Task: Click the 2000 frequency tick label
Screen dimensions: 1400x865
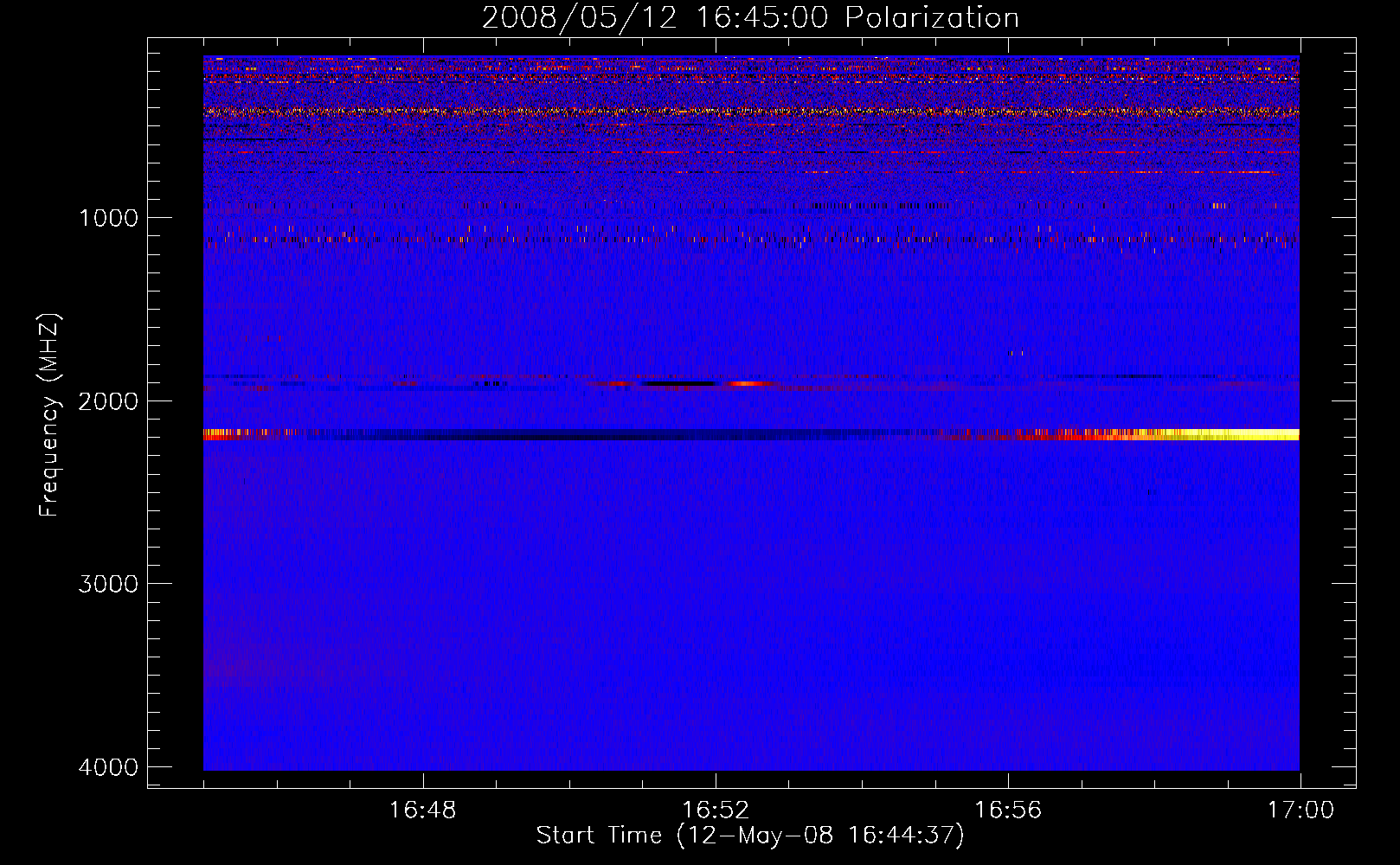Action: [109, 400]
